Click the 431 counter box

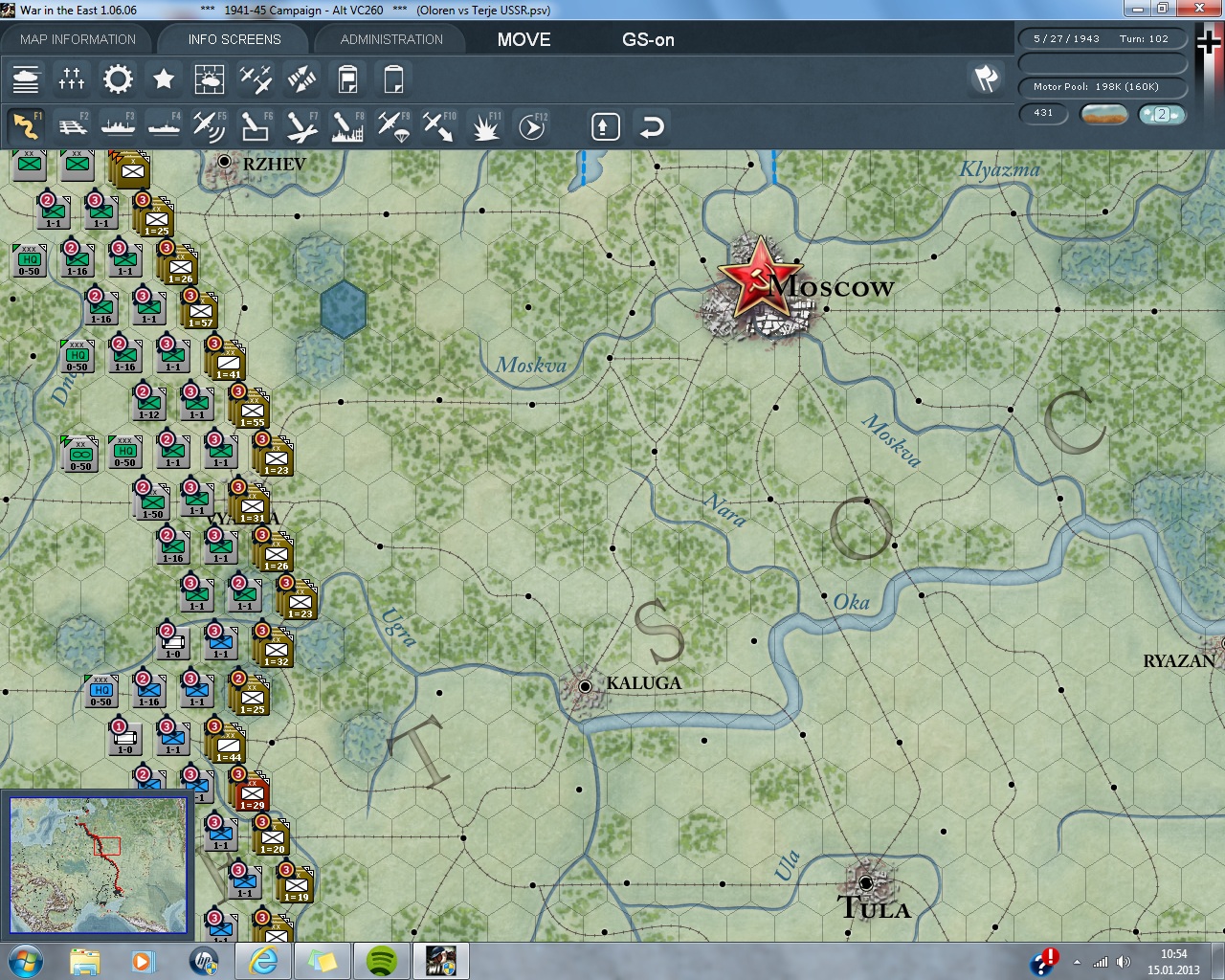[1043, 113]
